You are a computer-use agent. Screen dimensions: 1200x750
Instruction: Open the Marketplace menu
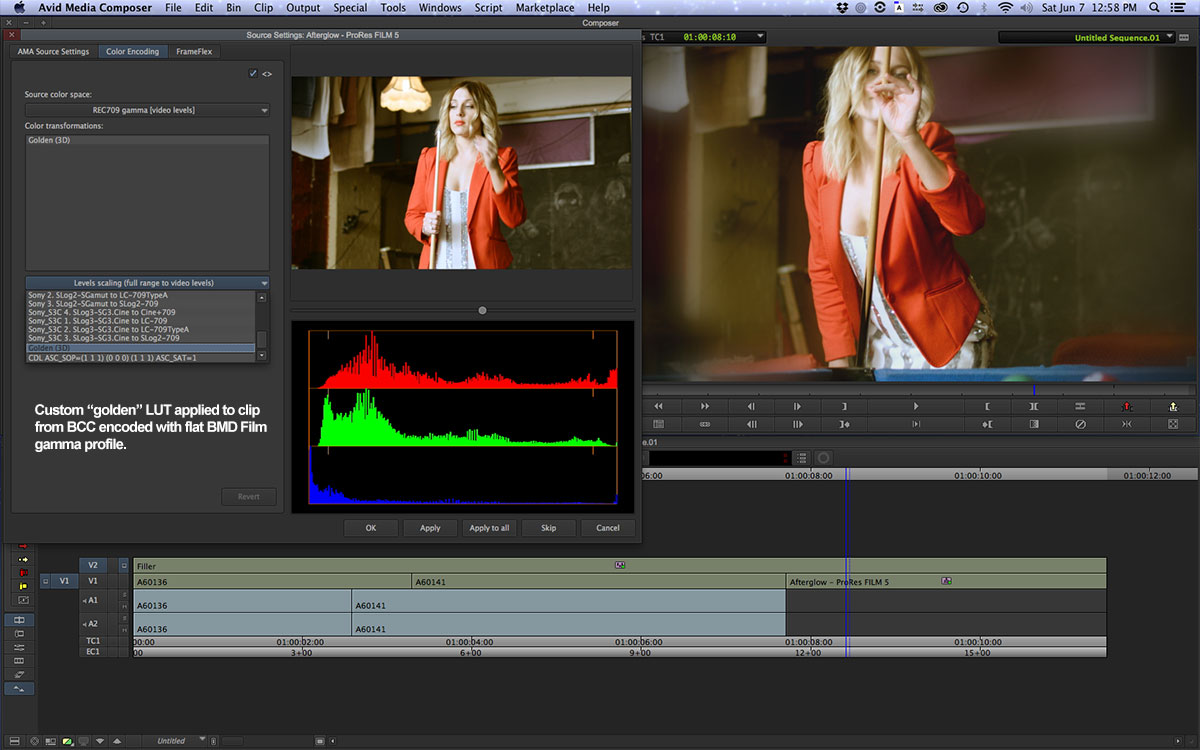(545, 8)
